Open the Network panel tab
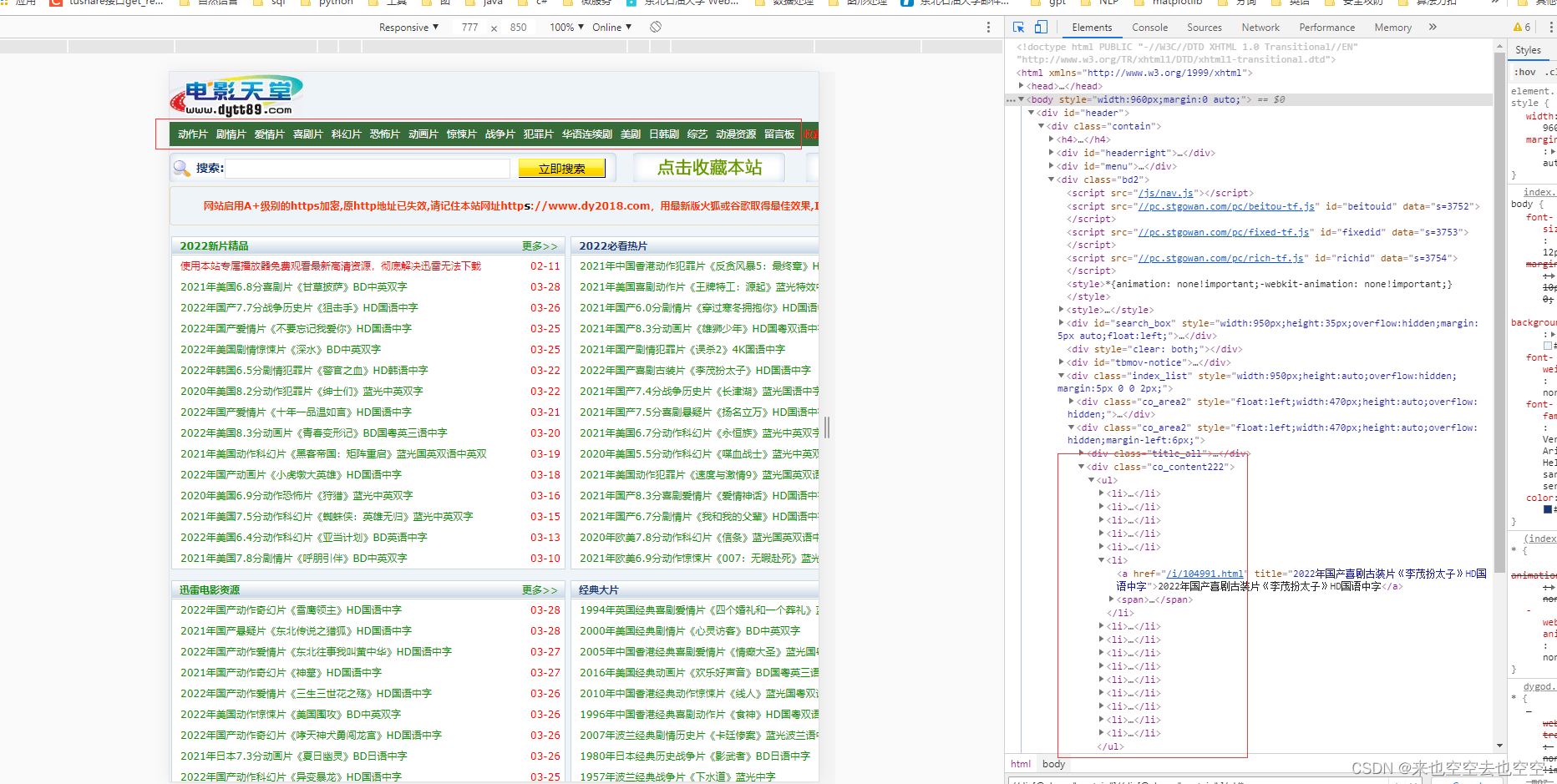Viewport: 1557px width, 784px height. point(1260,27)
